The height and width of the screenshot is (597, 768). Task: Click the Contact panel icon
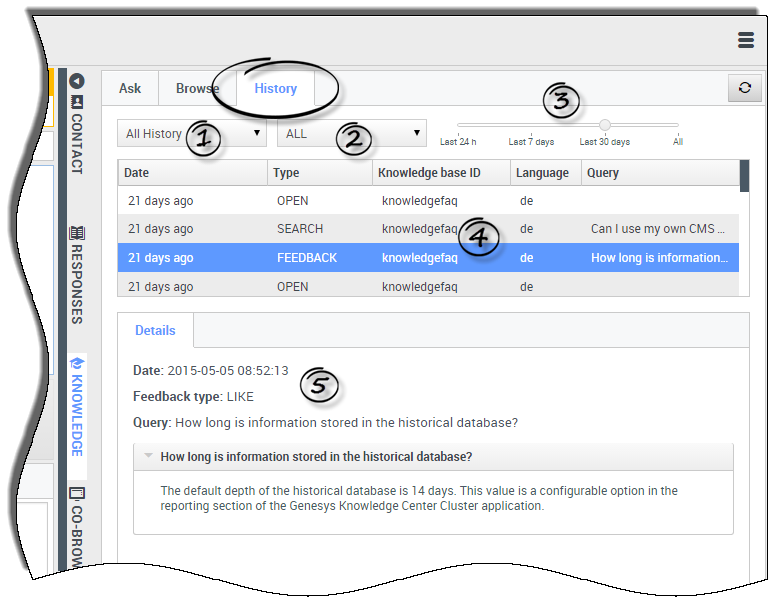(76, 102)
